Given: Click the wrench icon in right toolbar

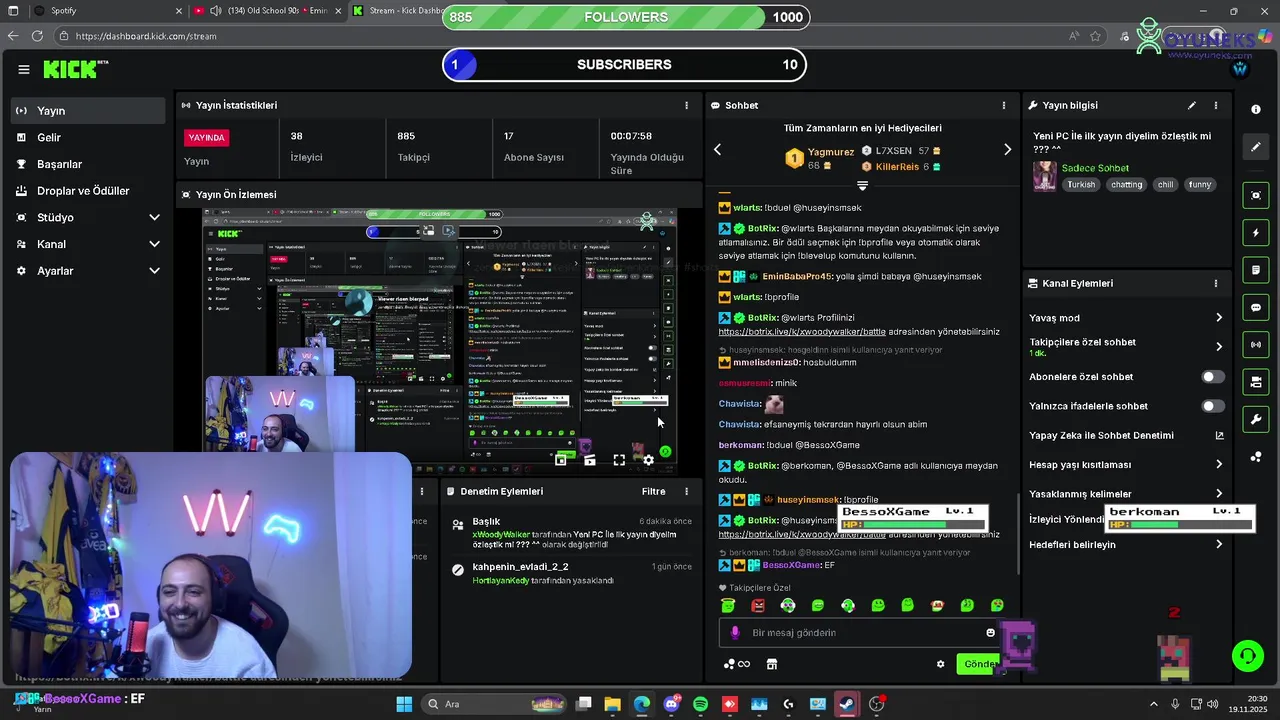Looking at the screenshot, I should [1256, 419].
